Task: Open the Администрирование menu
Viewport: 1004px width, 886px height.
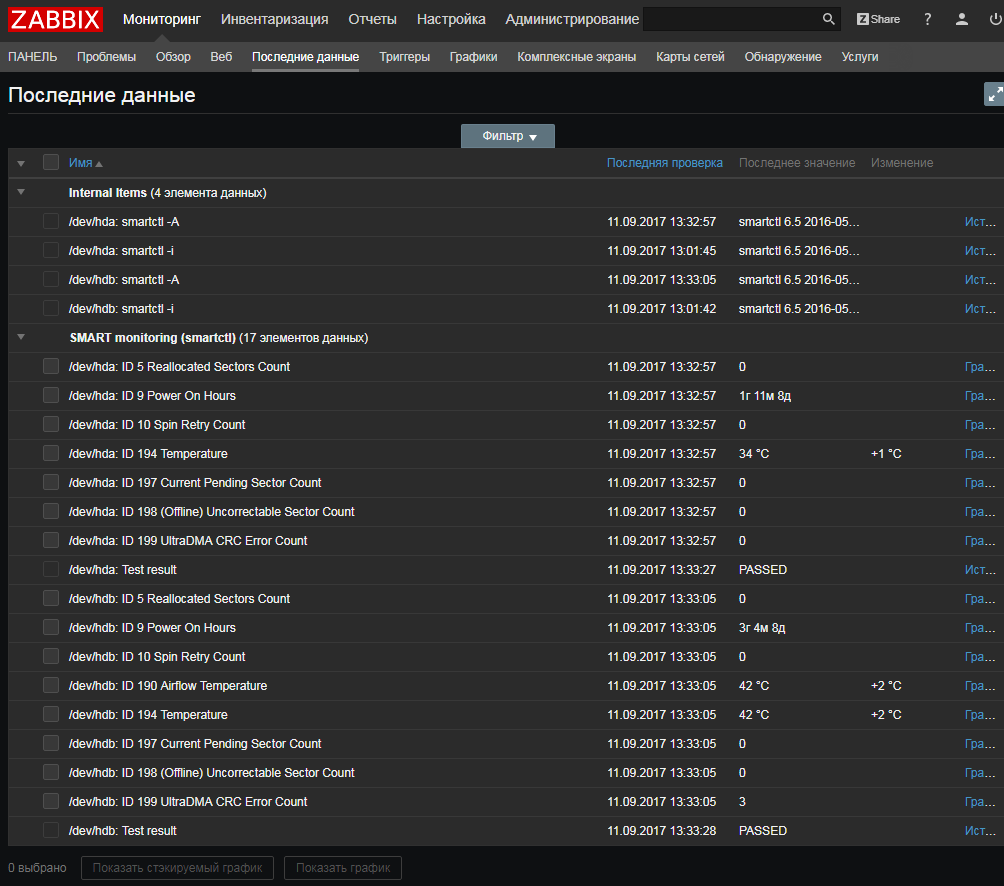Action: coord(572,19)
